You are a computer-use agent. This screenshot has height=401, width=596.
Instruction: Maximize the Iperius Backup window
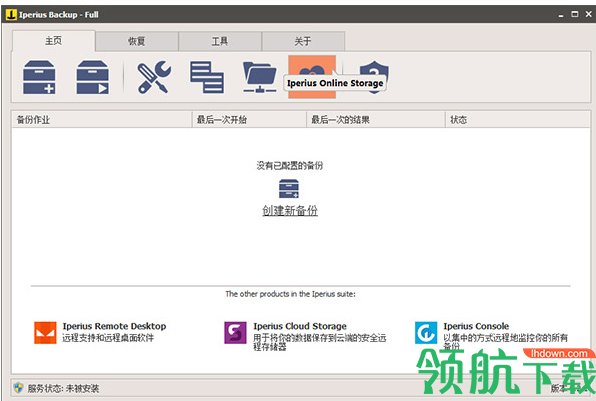pyautogui.click(x=575, y=14)
